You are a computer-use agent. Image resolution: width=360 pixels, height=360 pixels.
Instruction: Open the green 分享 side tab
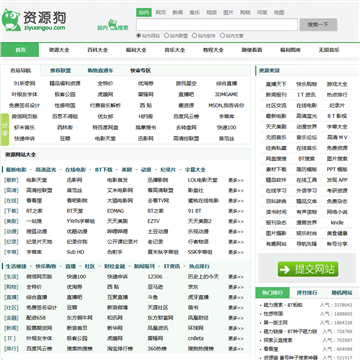pos(5,129)
